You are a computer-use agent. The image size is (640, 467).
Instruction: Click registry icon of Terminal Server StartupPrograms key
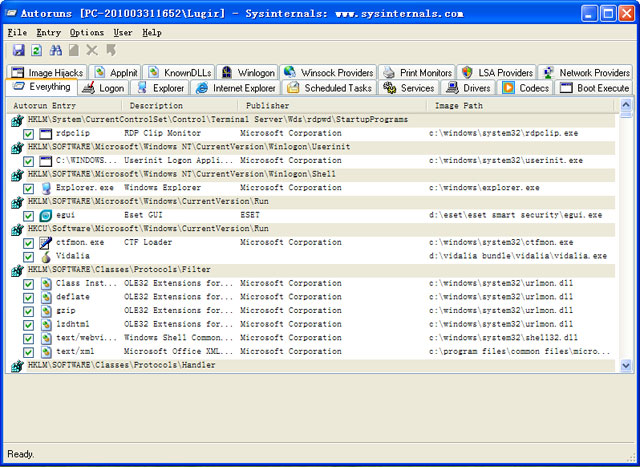[x=17, y=120]
